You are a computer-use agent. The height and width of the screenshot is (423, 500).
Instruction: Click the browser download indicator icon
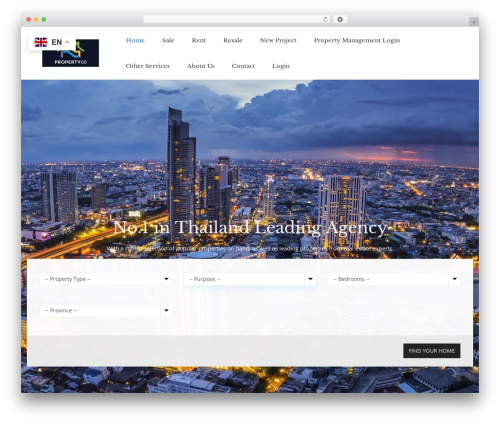[x=340, y=20]
